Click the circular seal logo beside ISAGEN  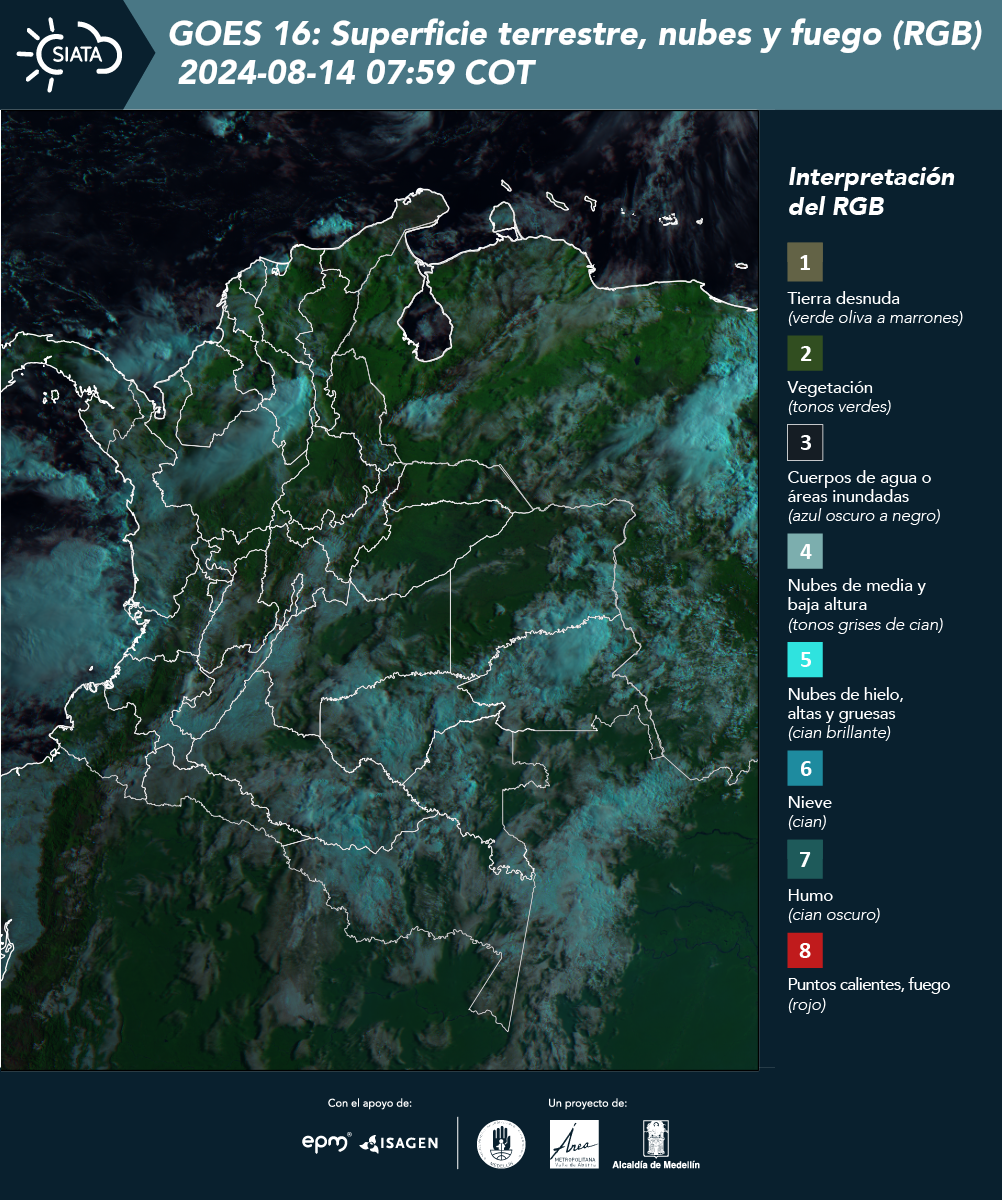click(x=501, y=1144)
